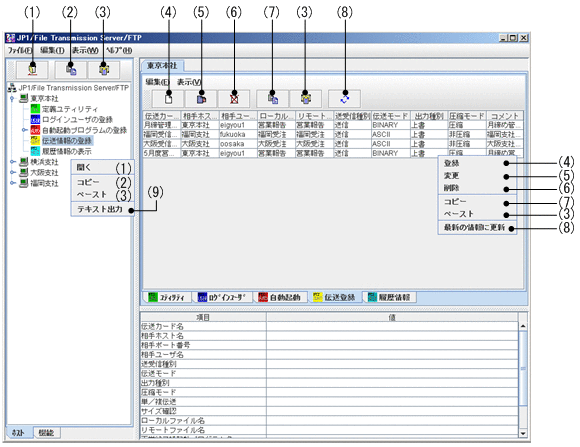Switch to the 自動起動 bottom tab
580x447 pixels.
[280, 297]
